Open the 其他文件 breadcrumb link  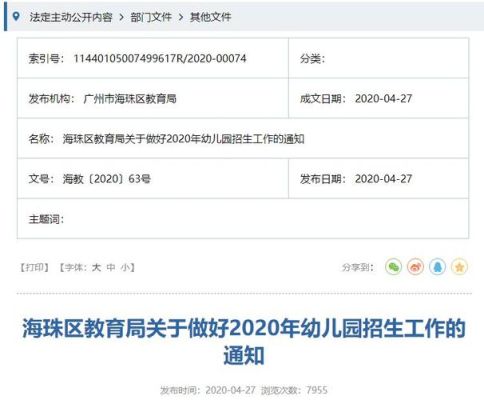coord(210,17)
